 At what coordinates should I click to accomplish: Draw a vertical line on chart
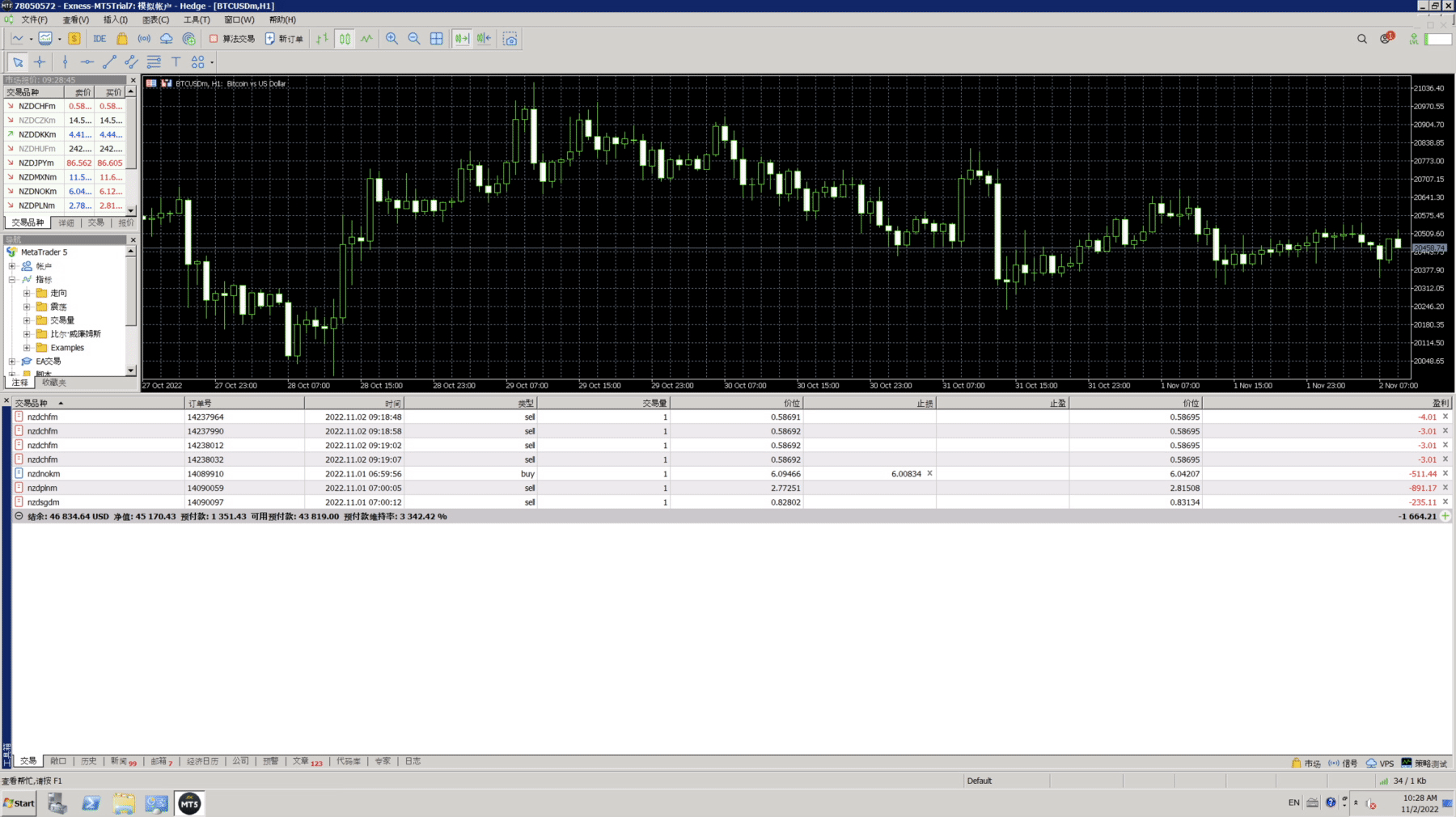[65, 61]
